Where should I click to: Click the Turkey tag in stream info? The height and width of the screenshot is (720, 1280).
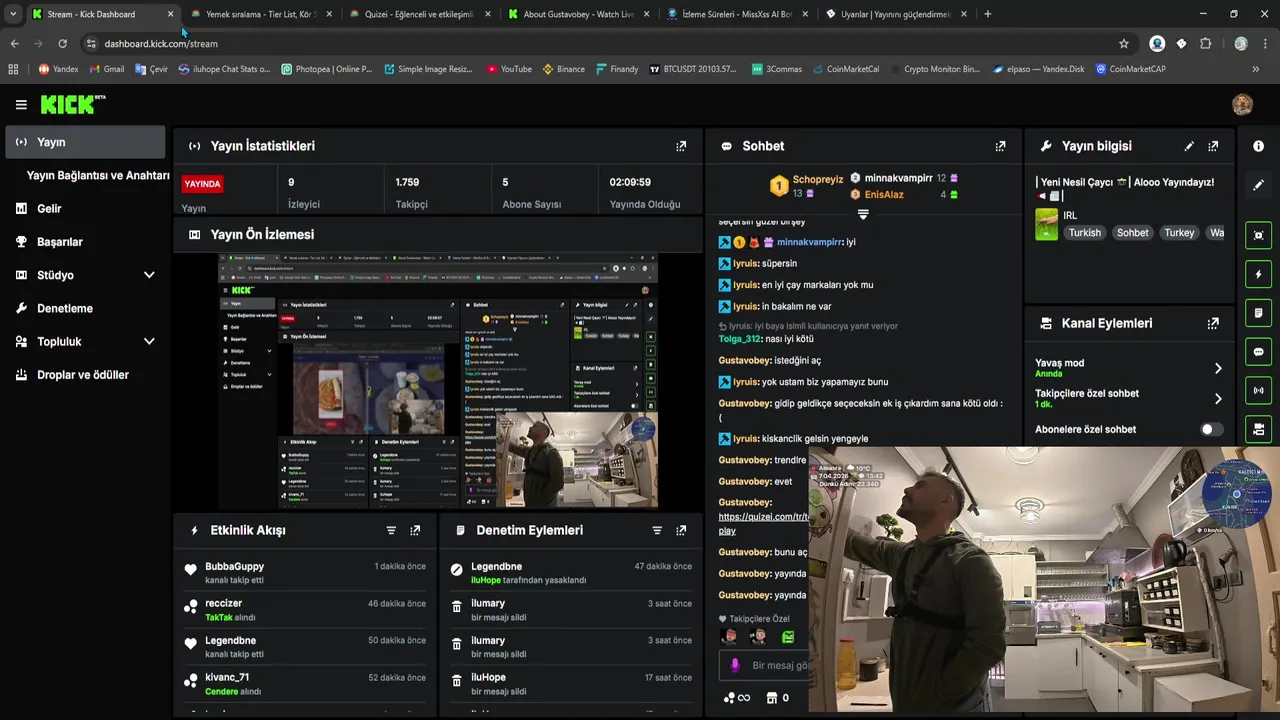(1179, 232)
